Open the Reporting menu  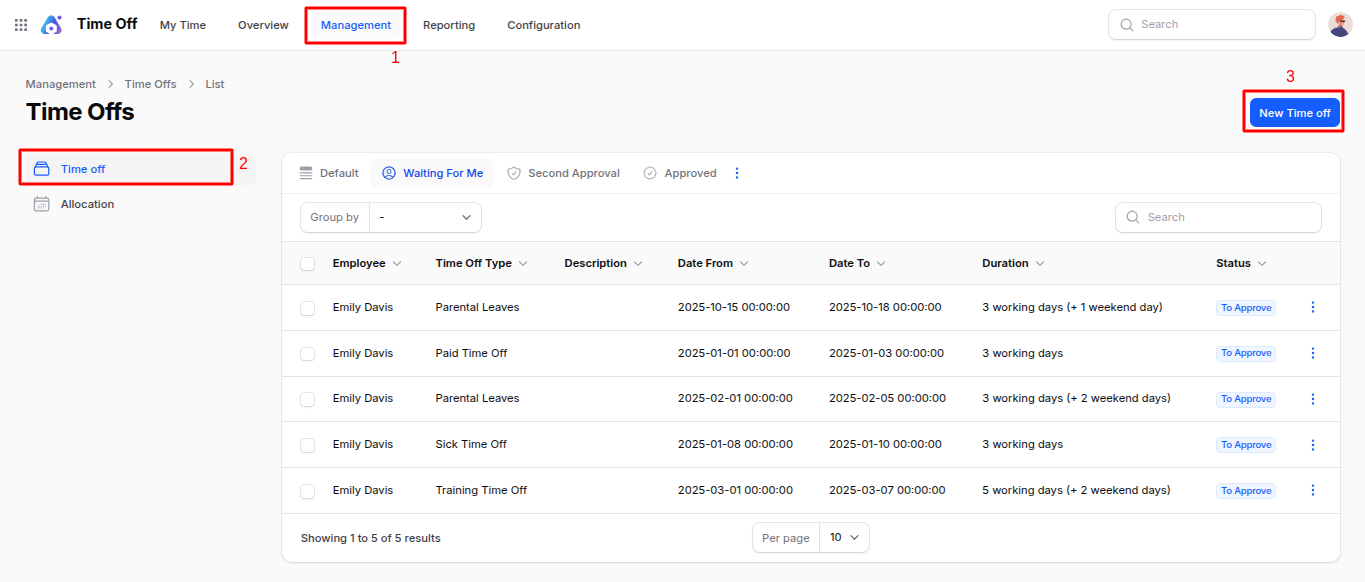(449, 25)
